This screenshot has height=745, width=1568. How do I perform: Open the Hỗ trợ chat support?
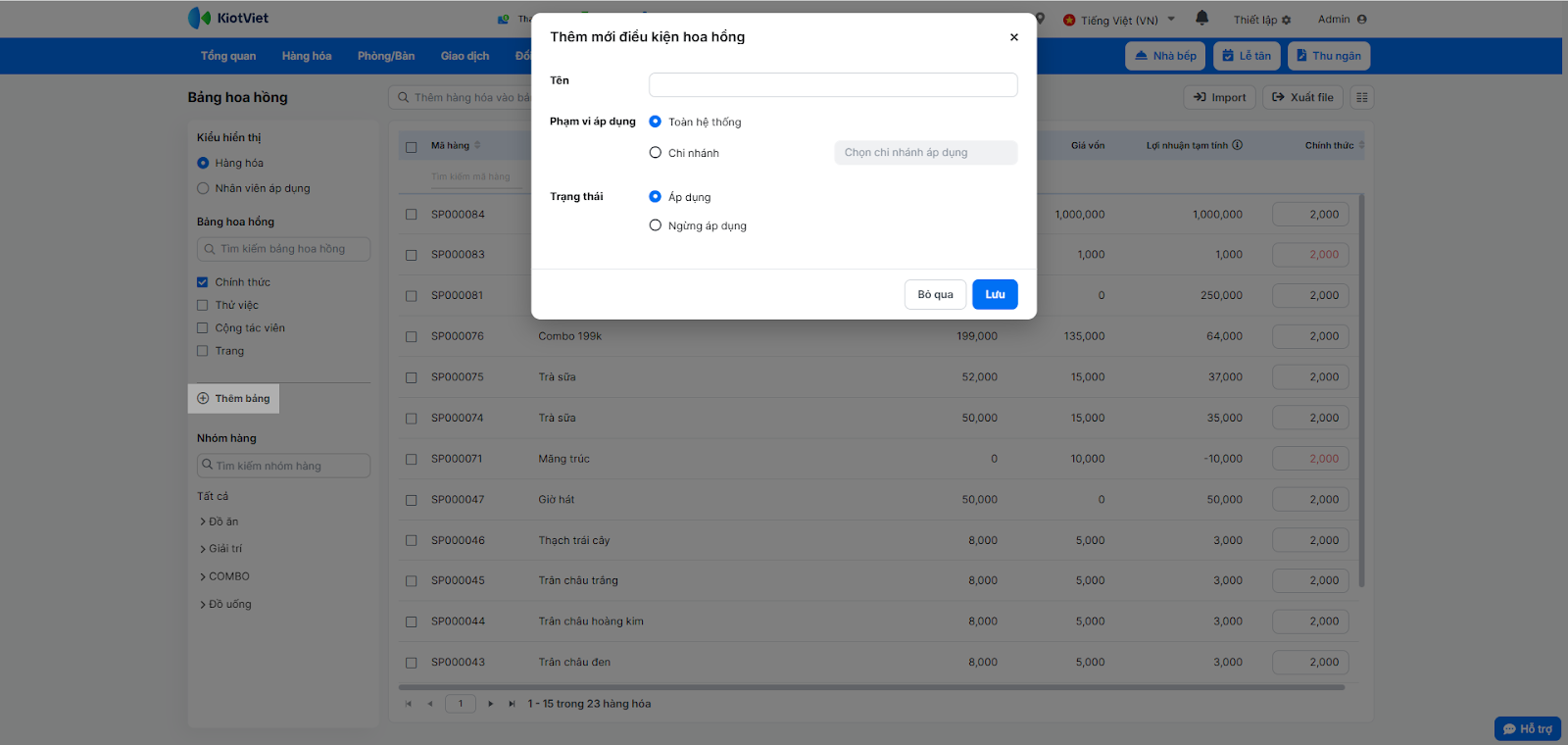coord(1527,728)
